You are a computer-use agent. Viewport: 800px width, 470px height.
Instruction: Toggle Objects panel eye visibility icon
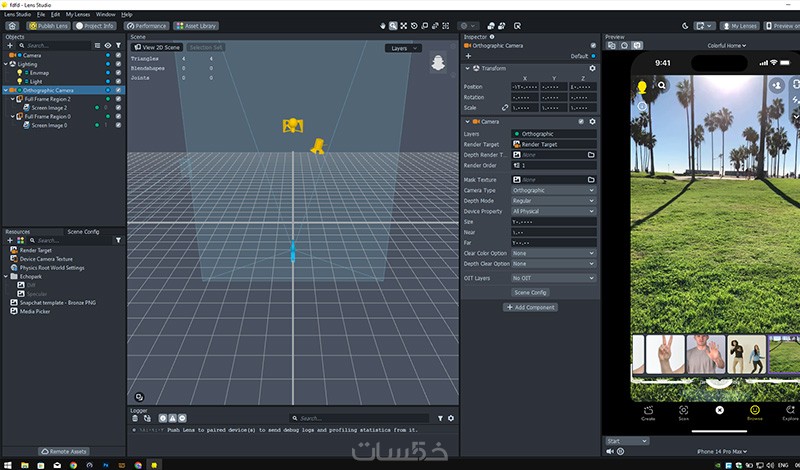click(108, 46)
